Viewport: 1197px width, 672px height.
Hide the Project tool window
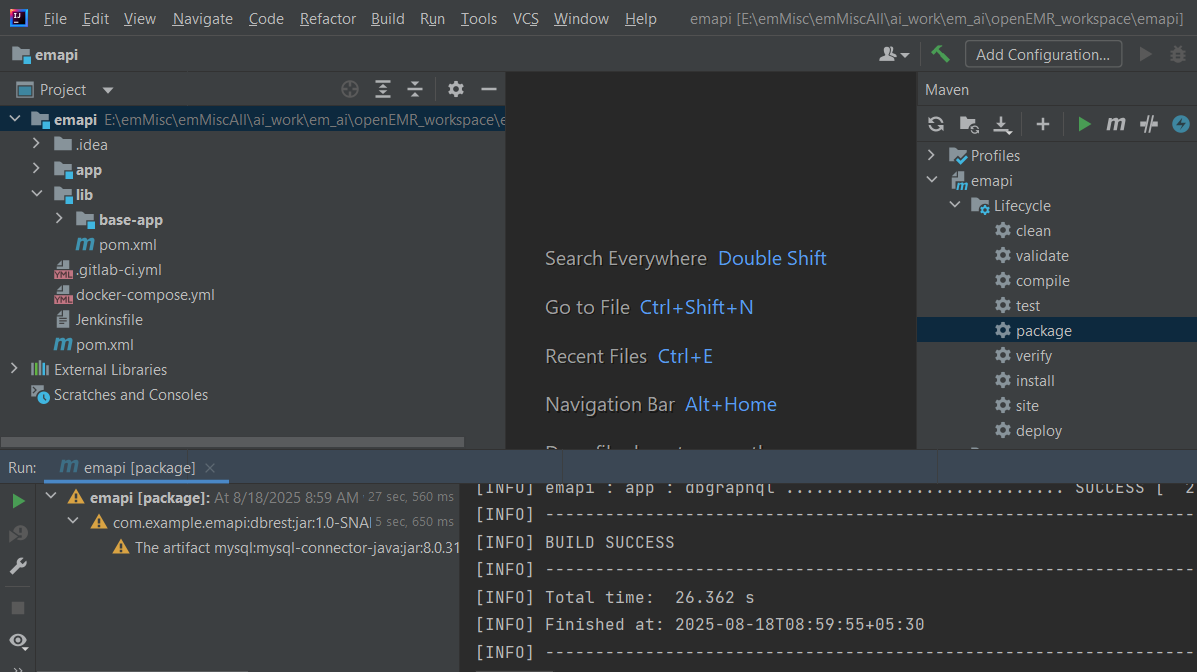[489, 89]
